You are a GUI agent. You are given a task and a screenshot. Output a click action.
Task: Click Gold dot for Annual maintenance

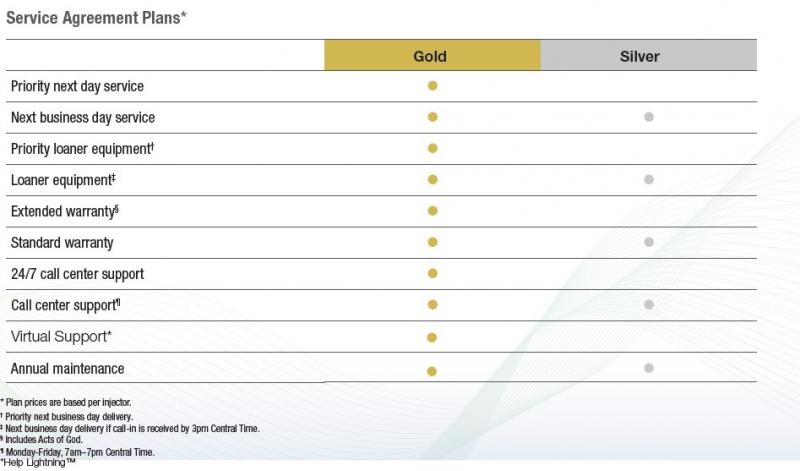432,370
